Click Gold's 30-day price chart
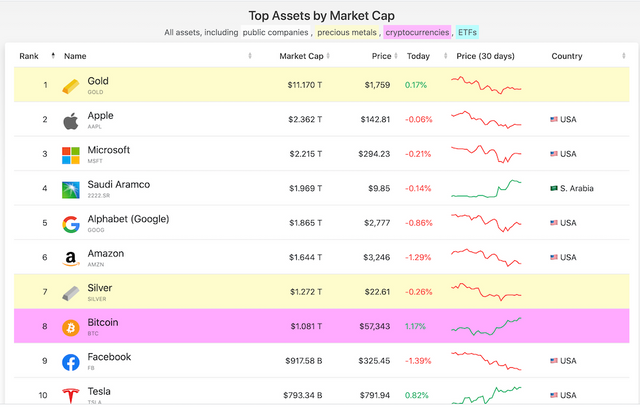640x407 pixels. pyautogui.click(x=486, y=85)
